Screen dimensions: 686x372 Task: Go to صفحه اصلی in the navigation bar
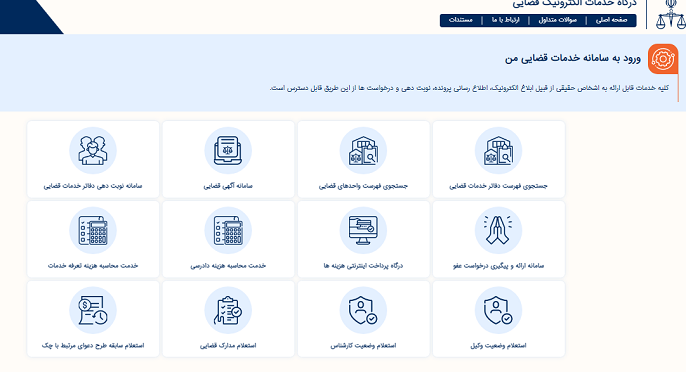point(611,20)
